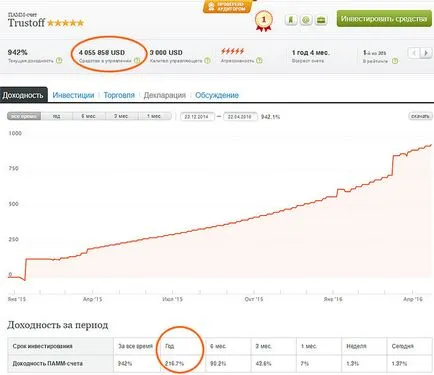434x375 pixels.
Task: Click help icon beside manager capital label
Action: [x=207, y=61]
